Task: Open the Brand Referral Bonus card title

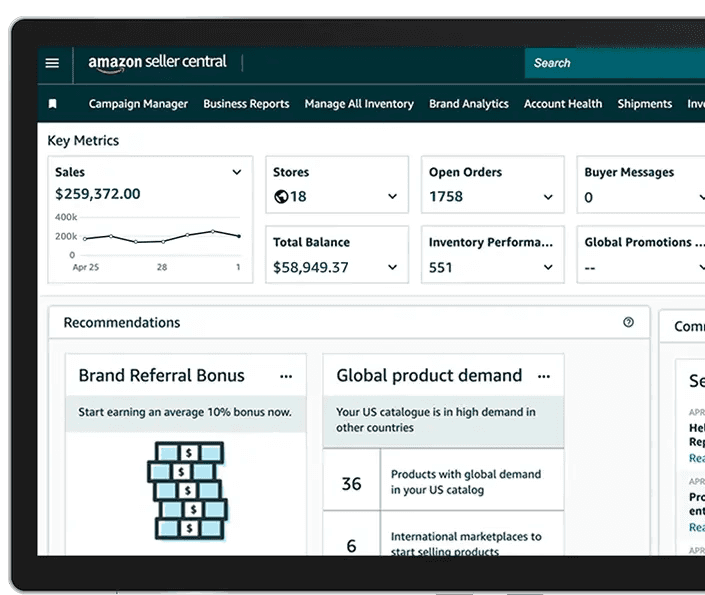Action: tap(161, 376)
